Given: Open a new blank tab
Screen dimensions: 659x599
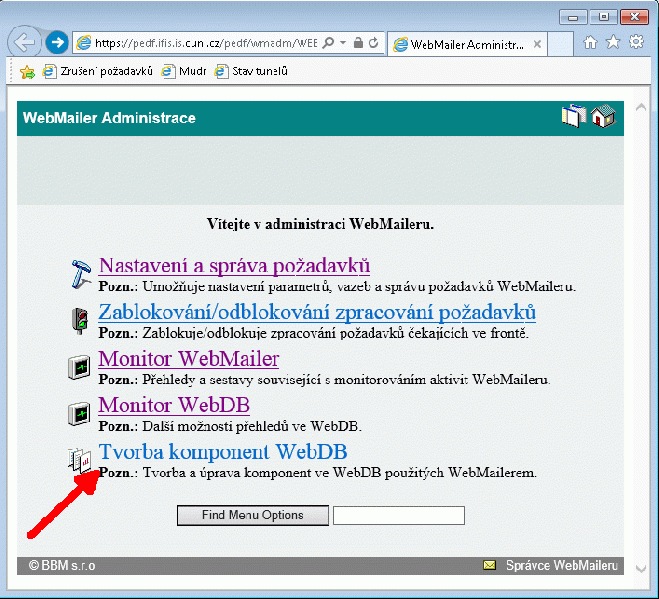Looking at the screenshot, I should (x=560, y=44).
